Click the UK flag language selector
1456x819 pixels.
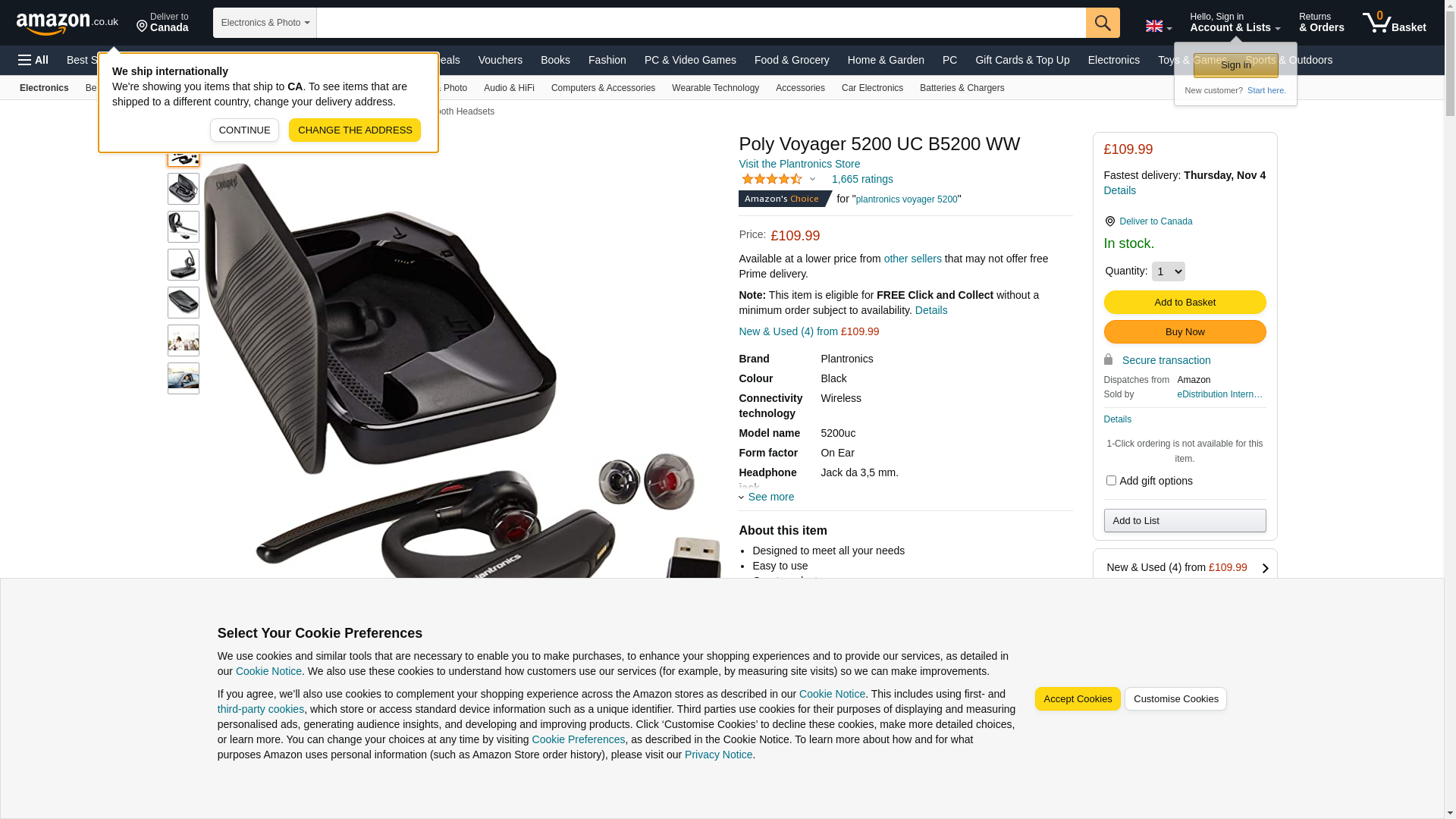coord(1158,27)
